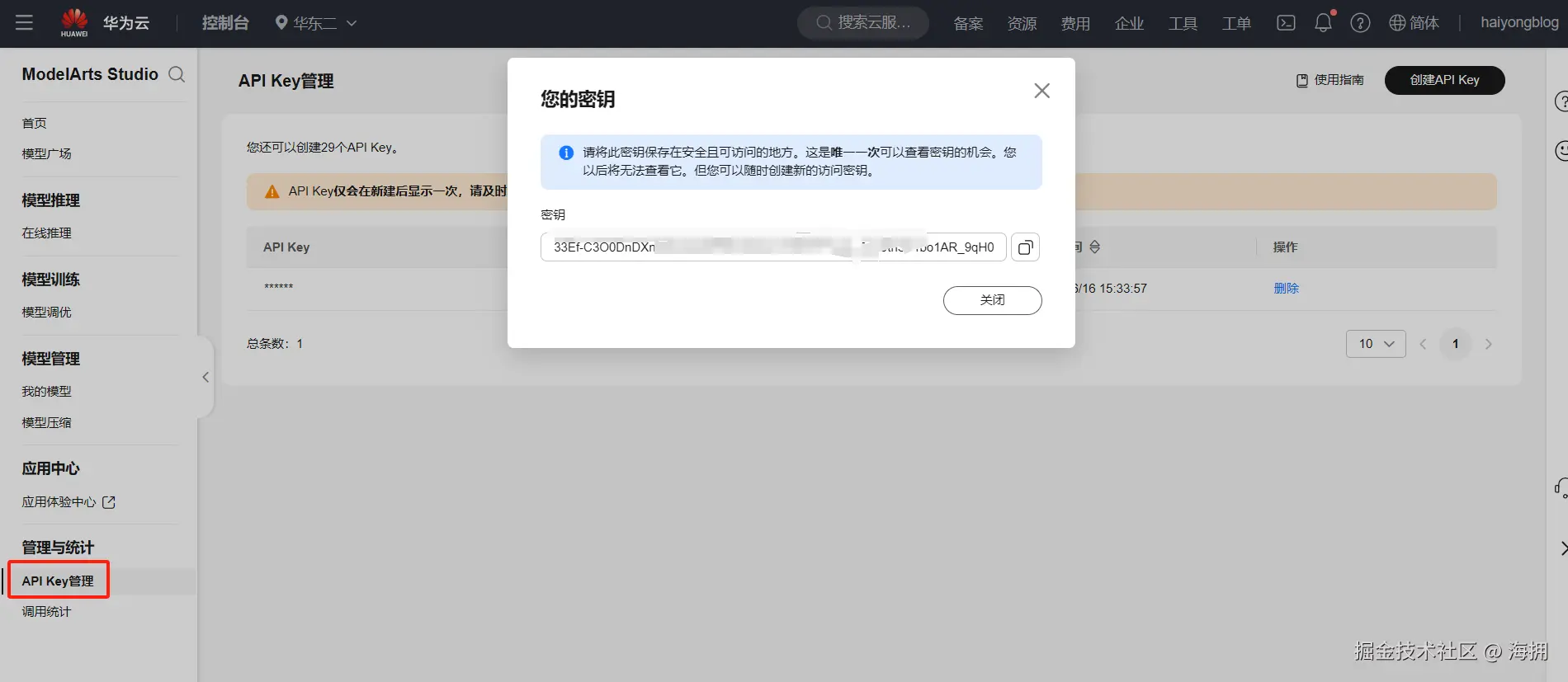Go to the next page arrow
The image size is (1568, 682).
point(1489,344)
